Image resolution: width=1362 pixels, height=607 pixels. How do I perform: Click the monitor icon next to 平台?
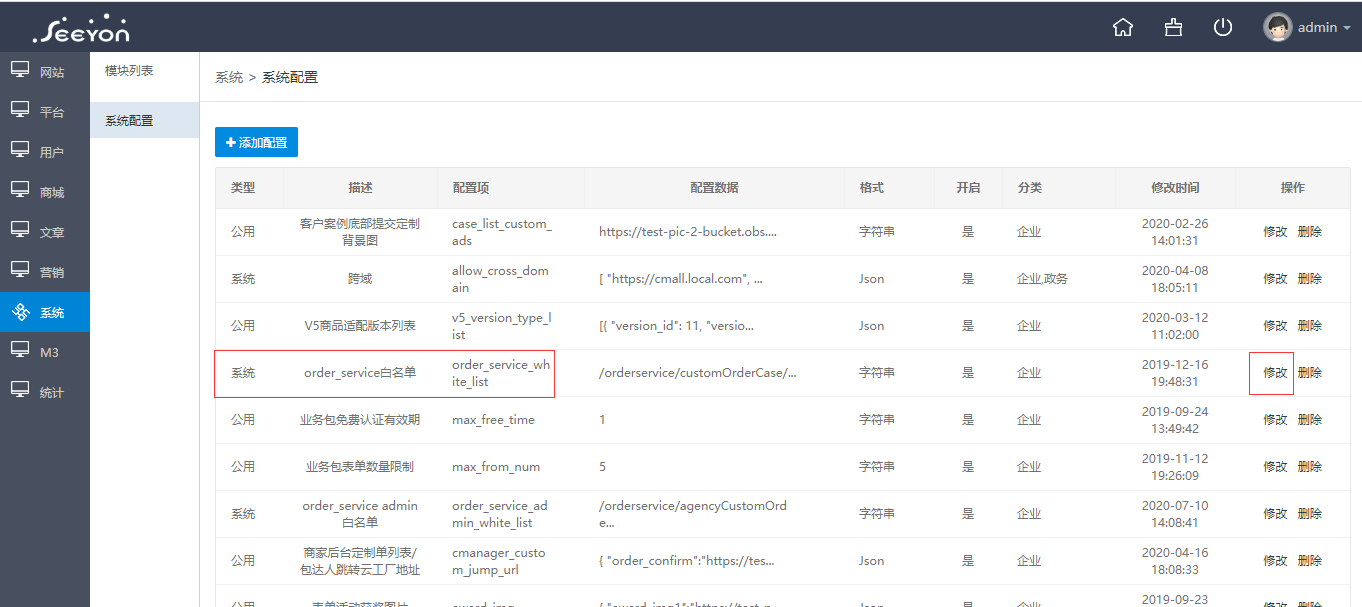click(20, 110)
